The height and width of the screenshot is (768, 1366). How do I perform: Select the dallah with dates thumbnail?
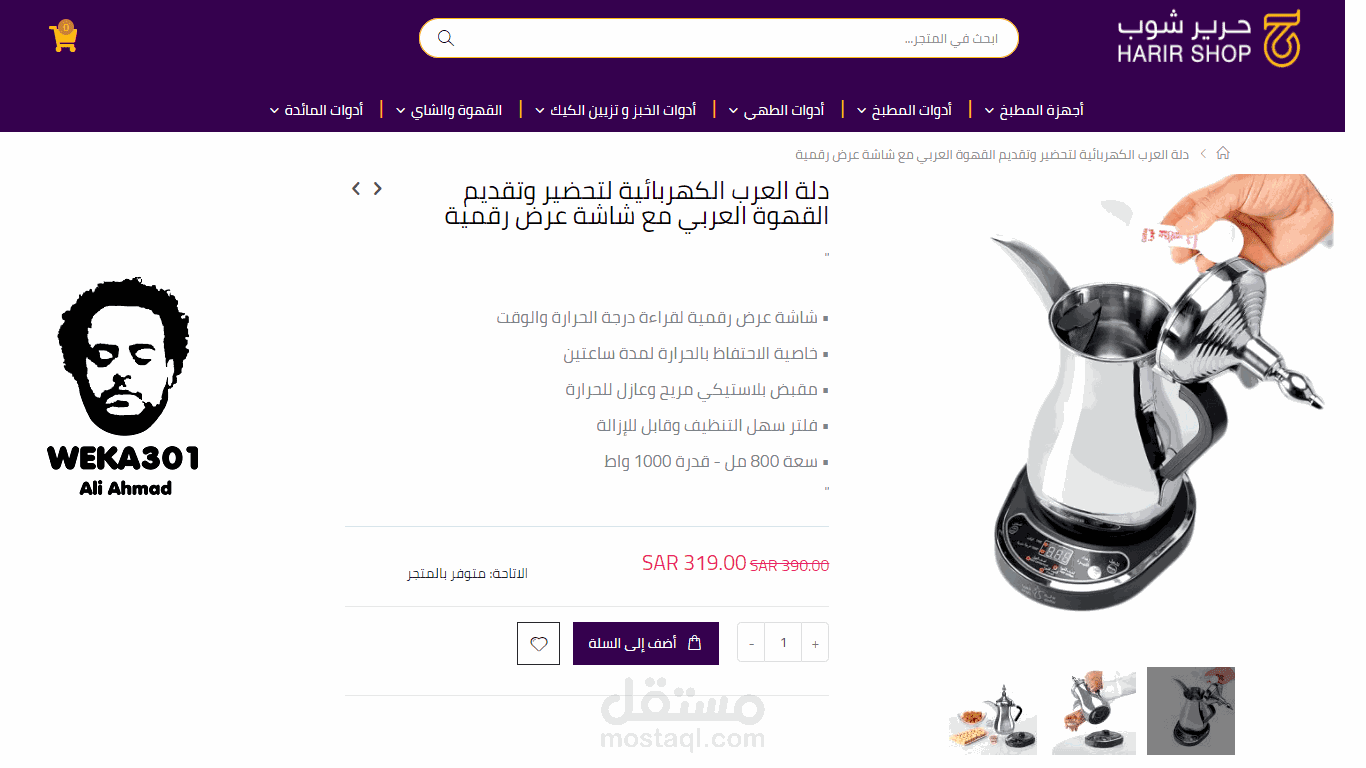pyautogui.click(x=993, y=711)
